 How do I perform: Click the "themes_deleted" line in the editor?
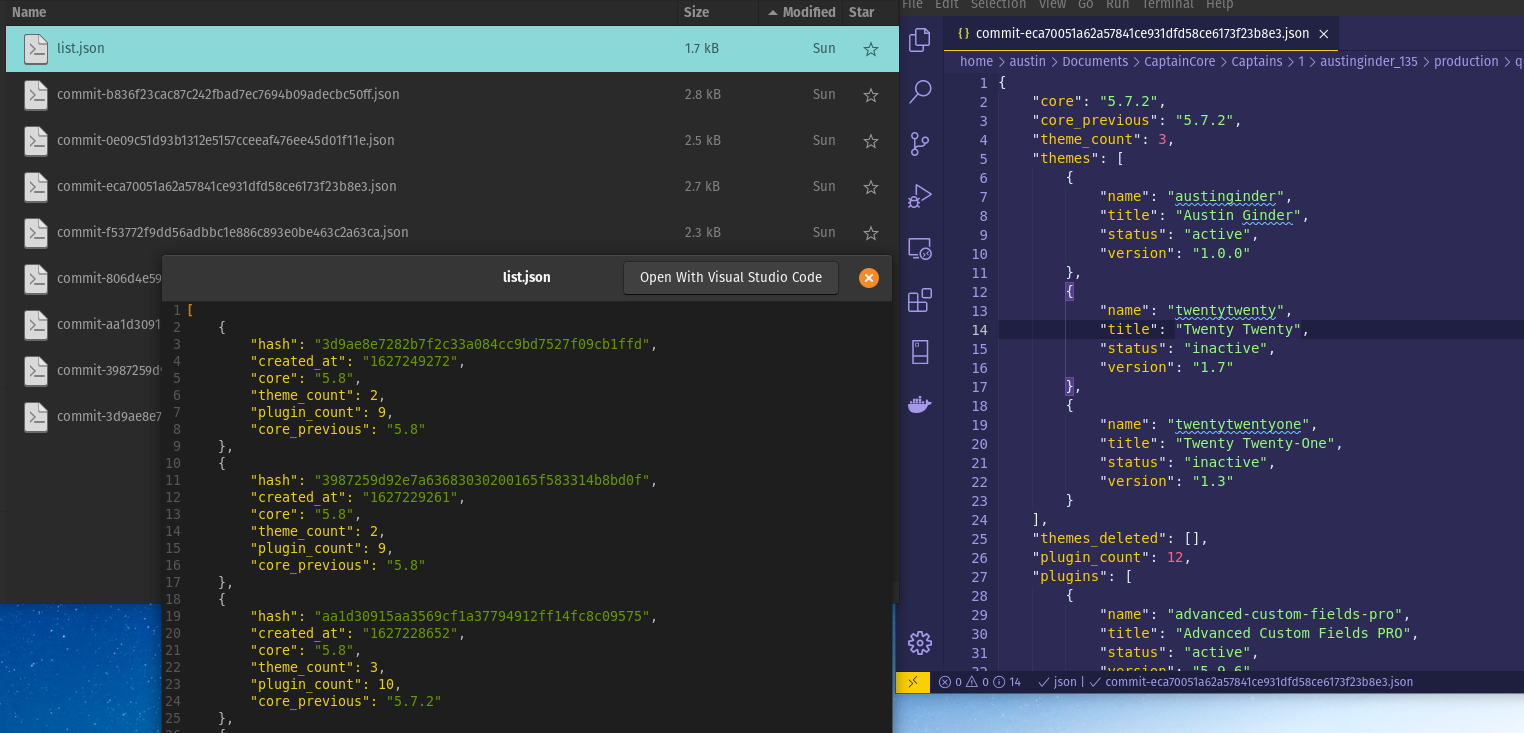tap(1120, 539)
